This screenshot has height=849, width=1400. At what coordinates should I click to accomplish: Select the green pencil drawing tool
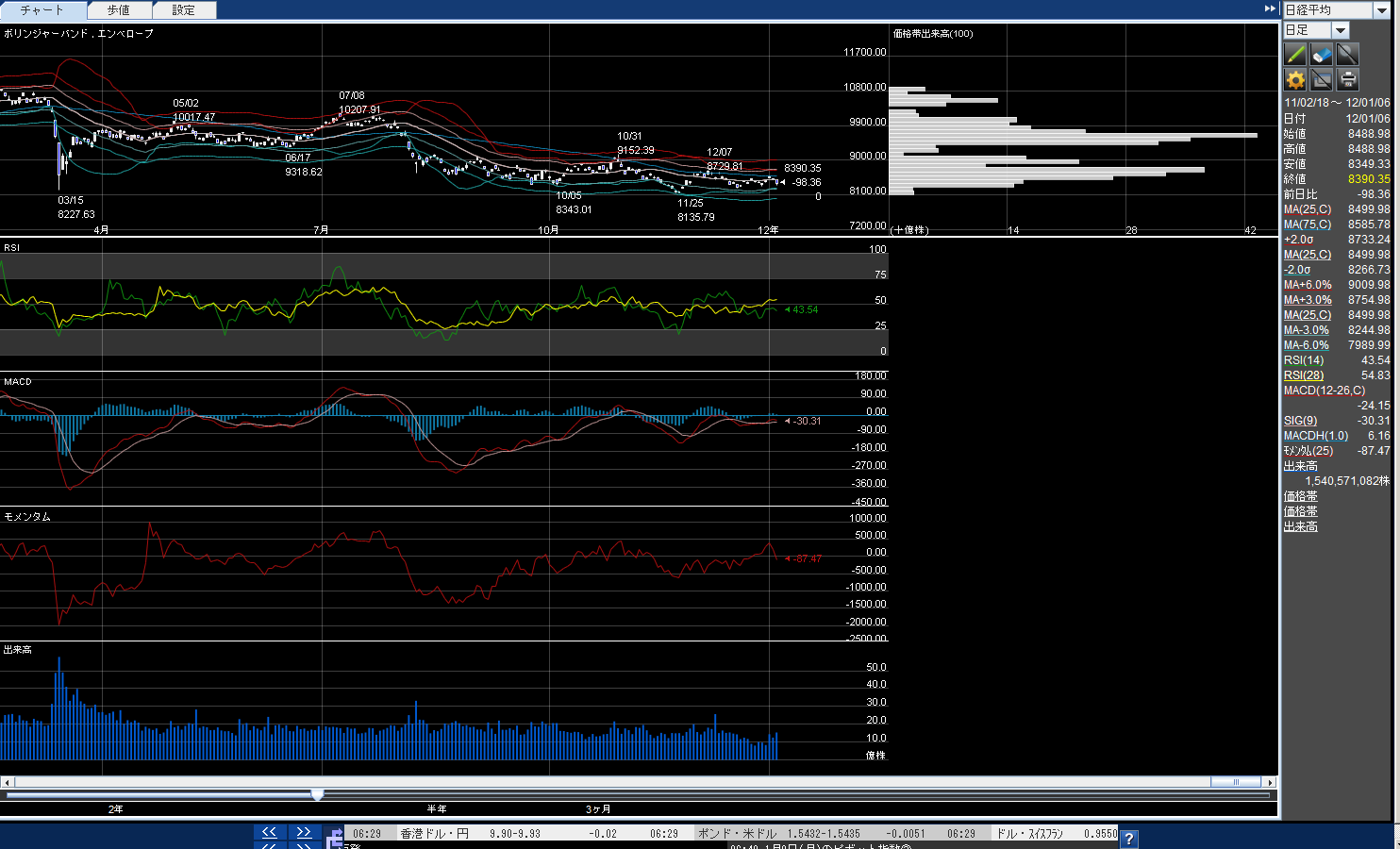tap(1295, 55)
